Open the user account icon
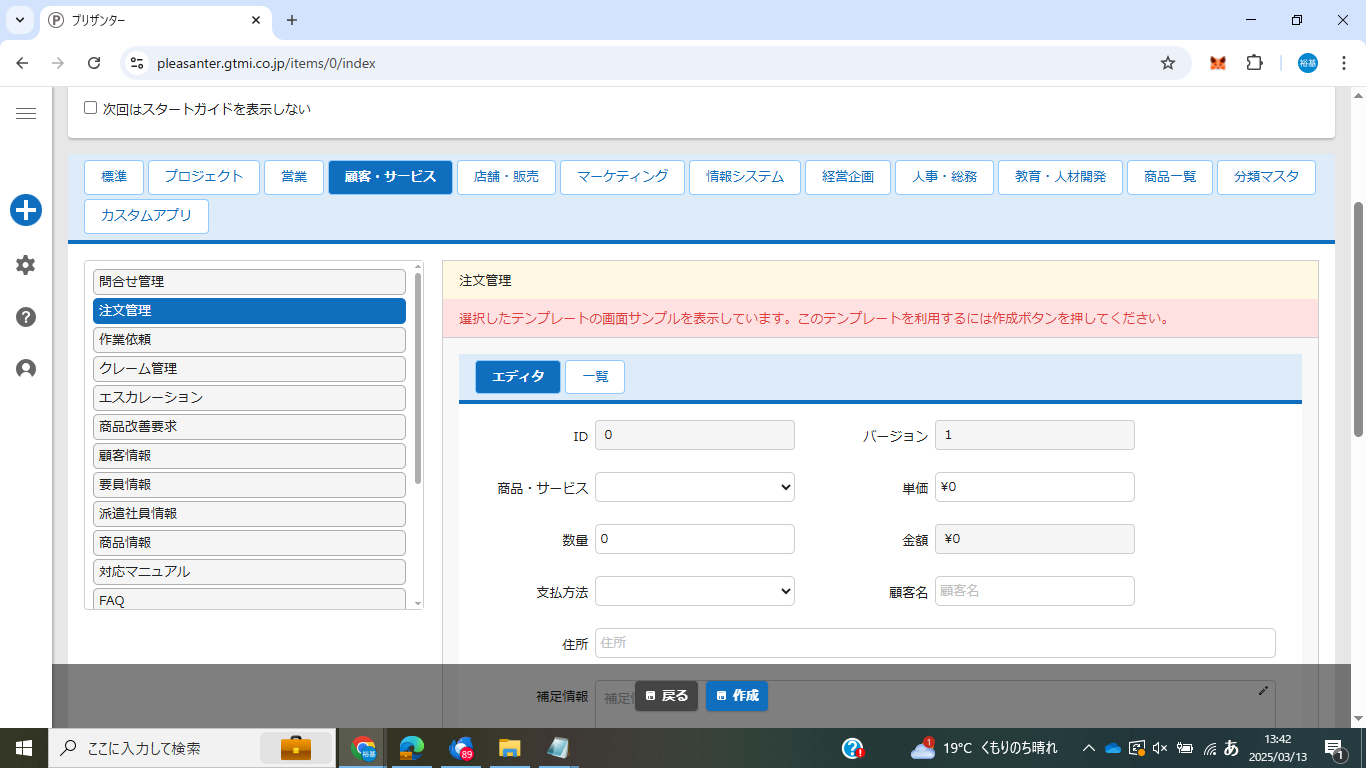The width and height of the screenshot is (1366, 768). point(26,369)
